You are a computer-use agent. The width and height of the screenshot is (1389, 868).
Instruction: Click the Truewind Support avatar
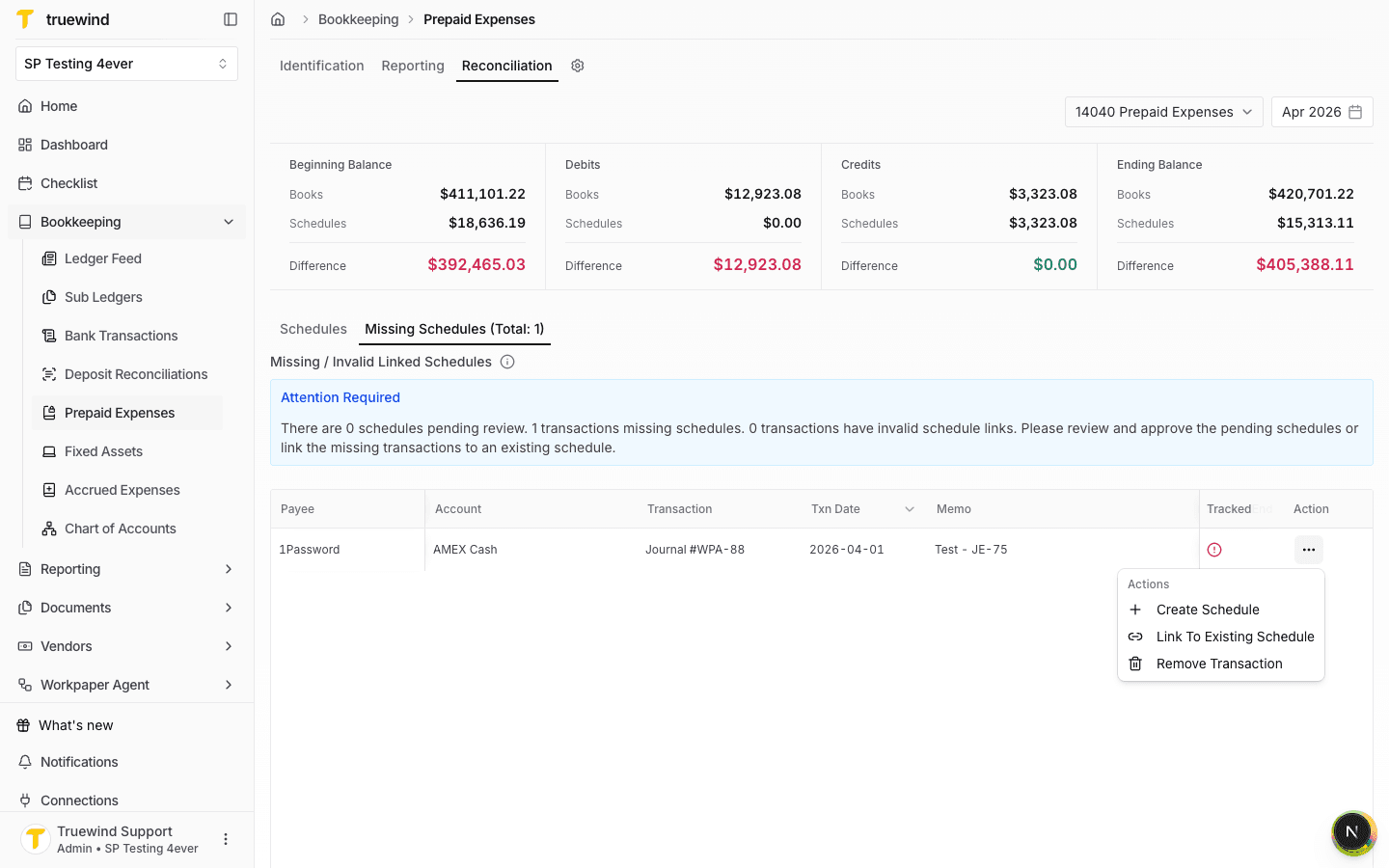click(x=36, y=839)
